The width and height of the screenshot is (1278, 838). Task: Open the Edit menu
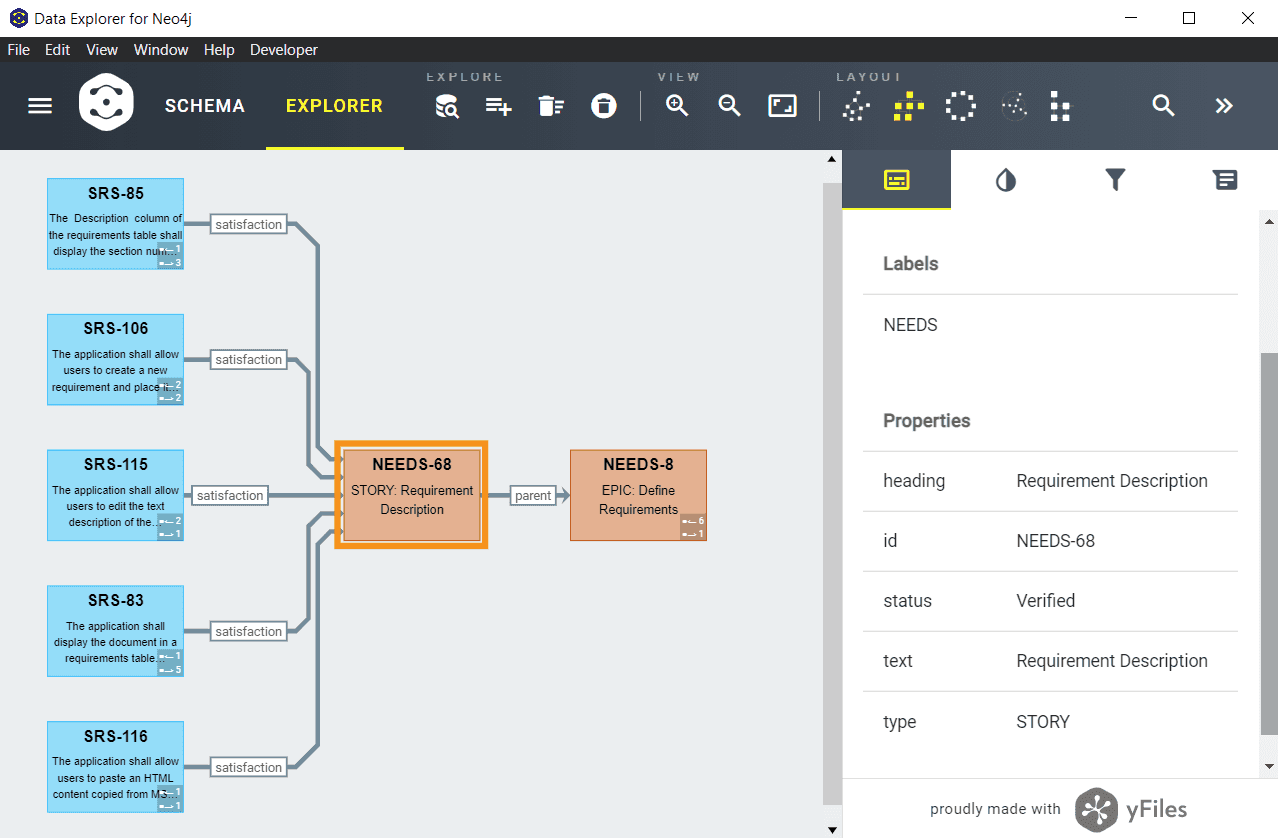tap(58, 50)
